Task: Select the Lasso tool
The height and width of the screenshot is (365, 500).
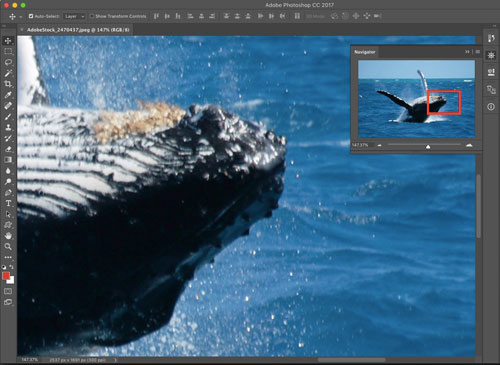Action: [x=8, y=62]
